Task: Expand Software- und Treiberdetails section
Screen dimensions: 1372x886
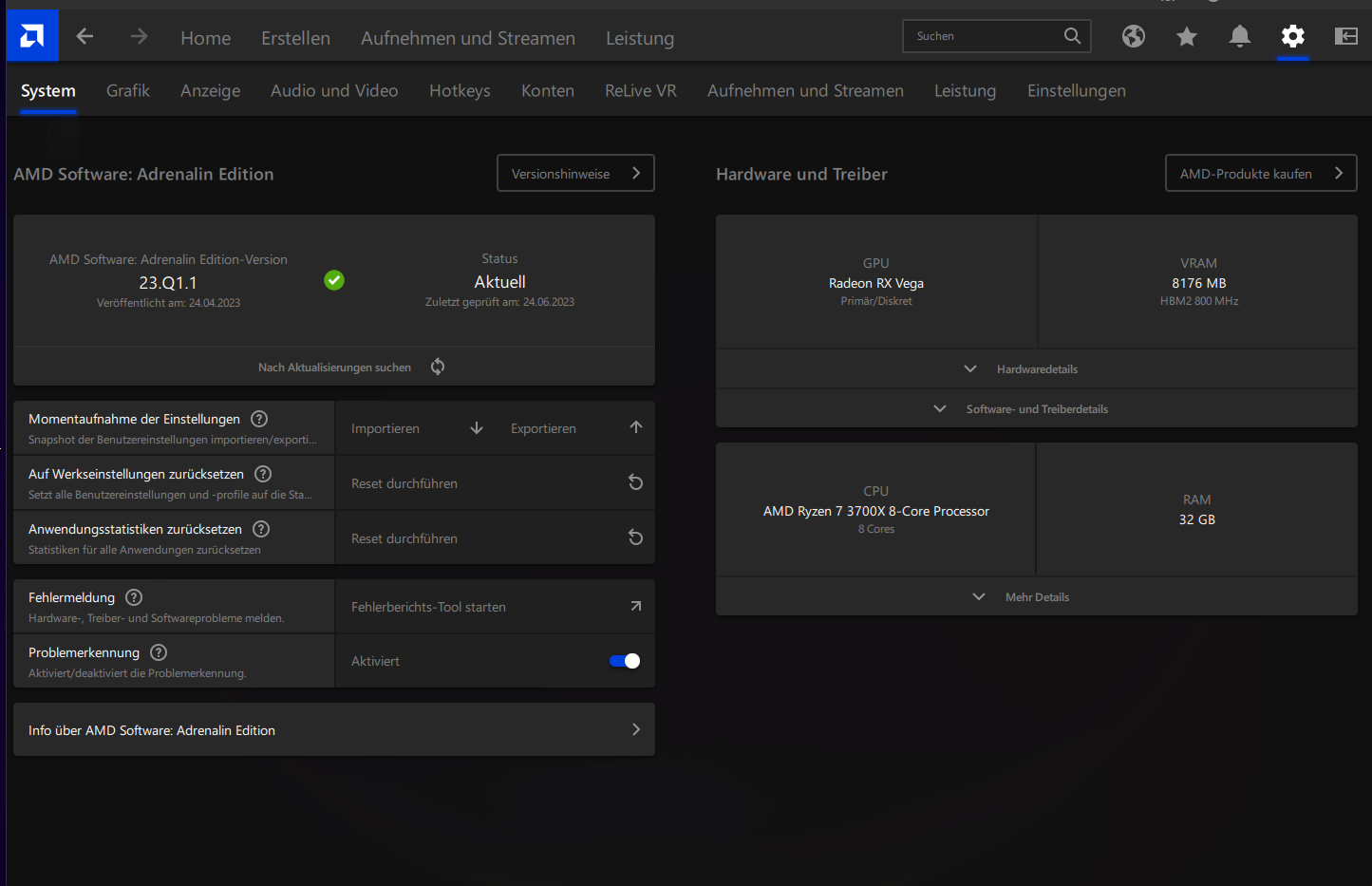Action: (1037, 409)
